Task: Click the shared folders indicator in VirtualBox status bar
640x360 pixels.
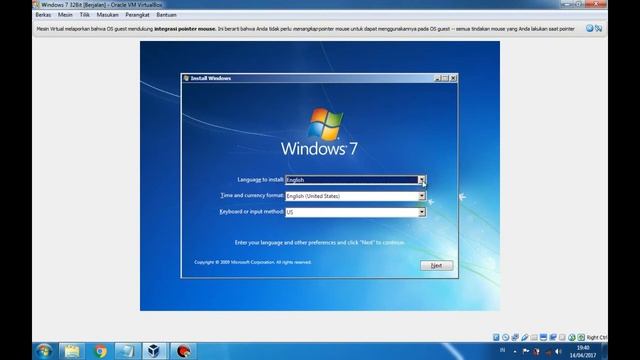Action: pyautogui.click(x=534, y=338)
